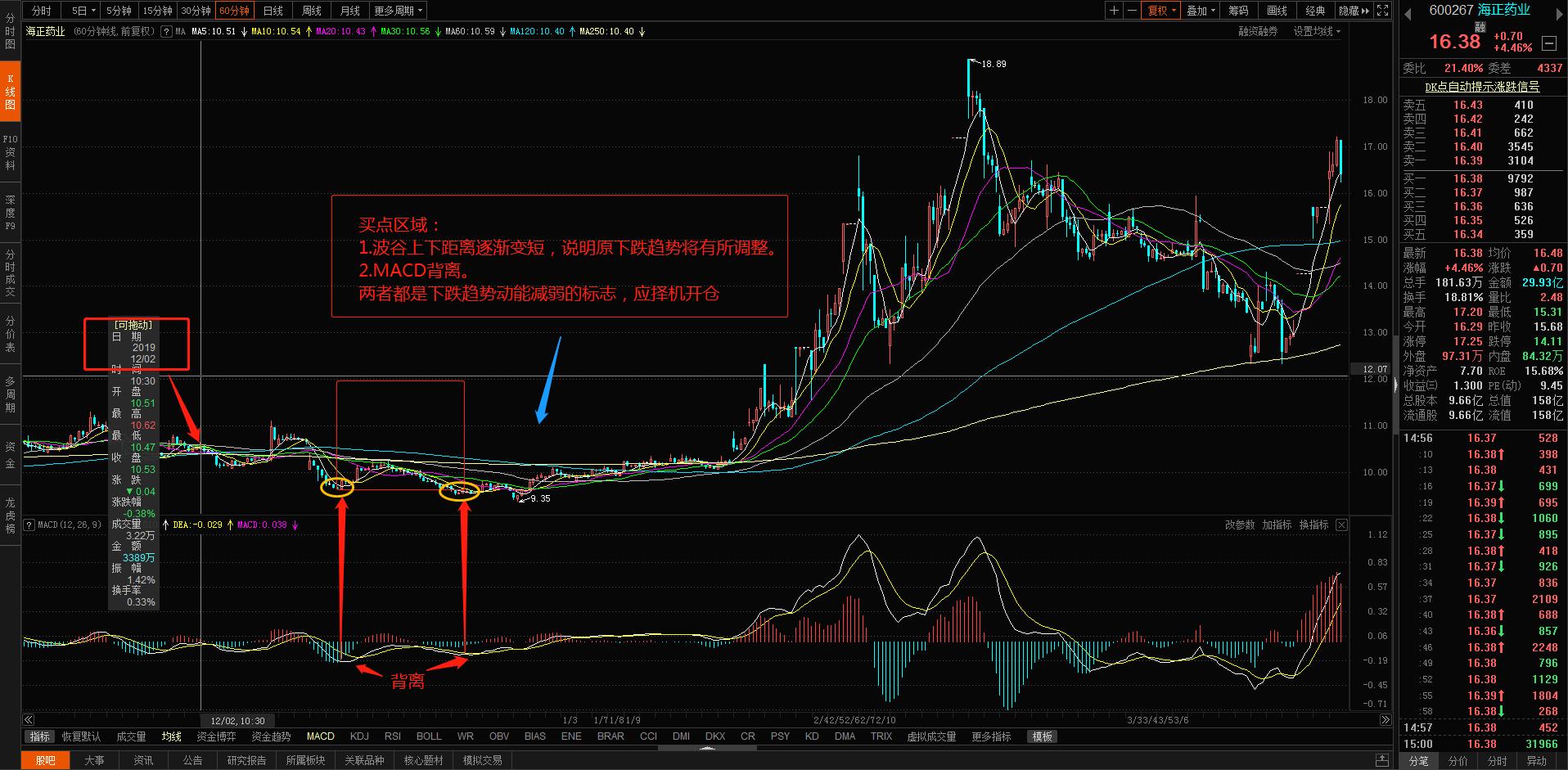The height and width of the screenshot is (770, 1568).
Task: Select MACD indicator in bottom bar
Action: point(321,736)
